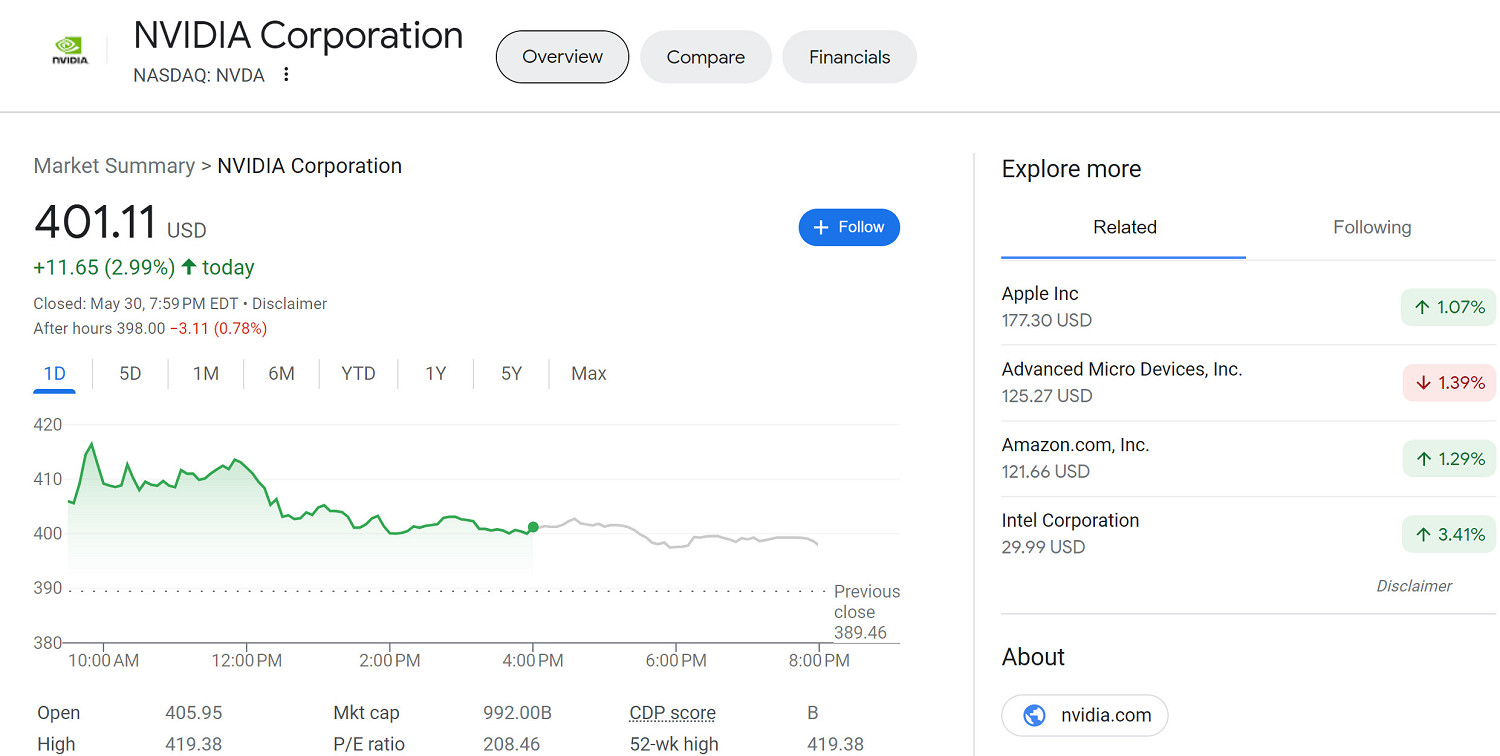Select the 5D chart time range
Image resolution: width=1500 pixels, height=756 pixels.
[x=130, y=374]
